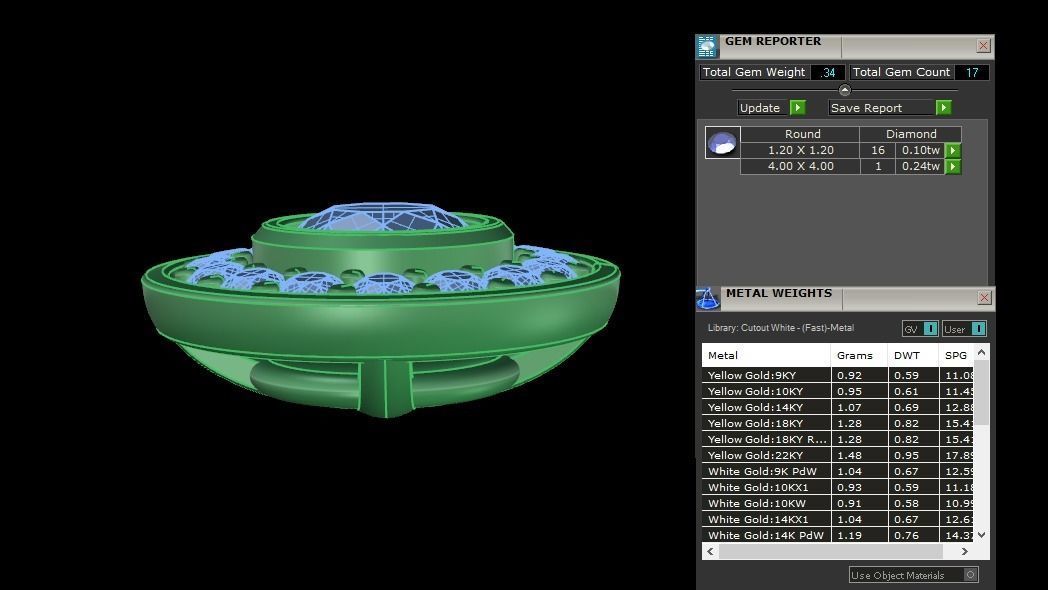Viewport: 1048px width, 590px height.
Task: Select the Yellow Gold:9KY row
Action: 837,376
